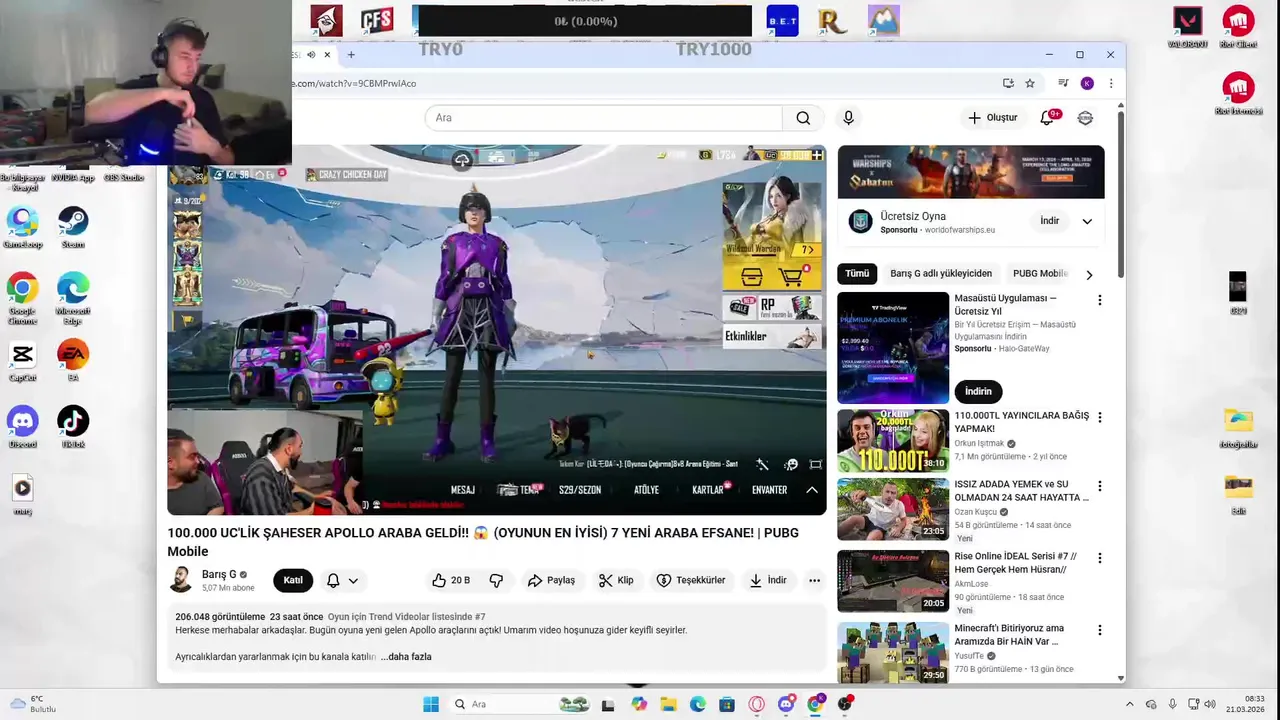Open 110.000TL YAYINCILARA BAĞIŞ video thumbnail
Image resolution: width=1280 pixels, height=720 pixels.
[x=893, y=441]
